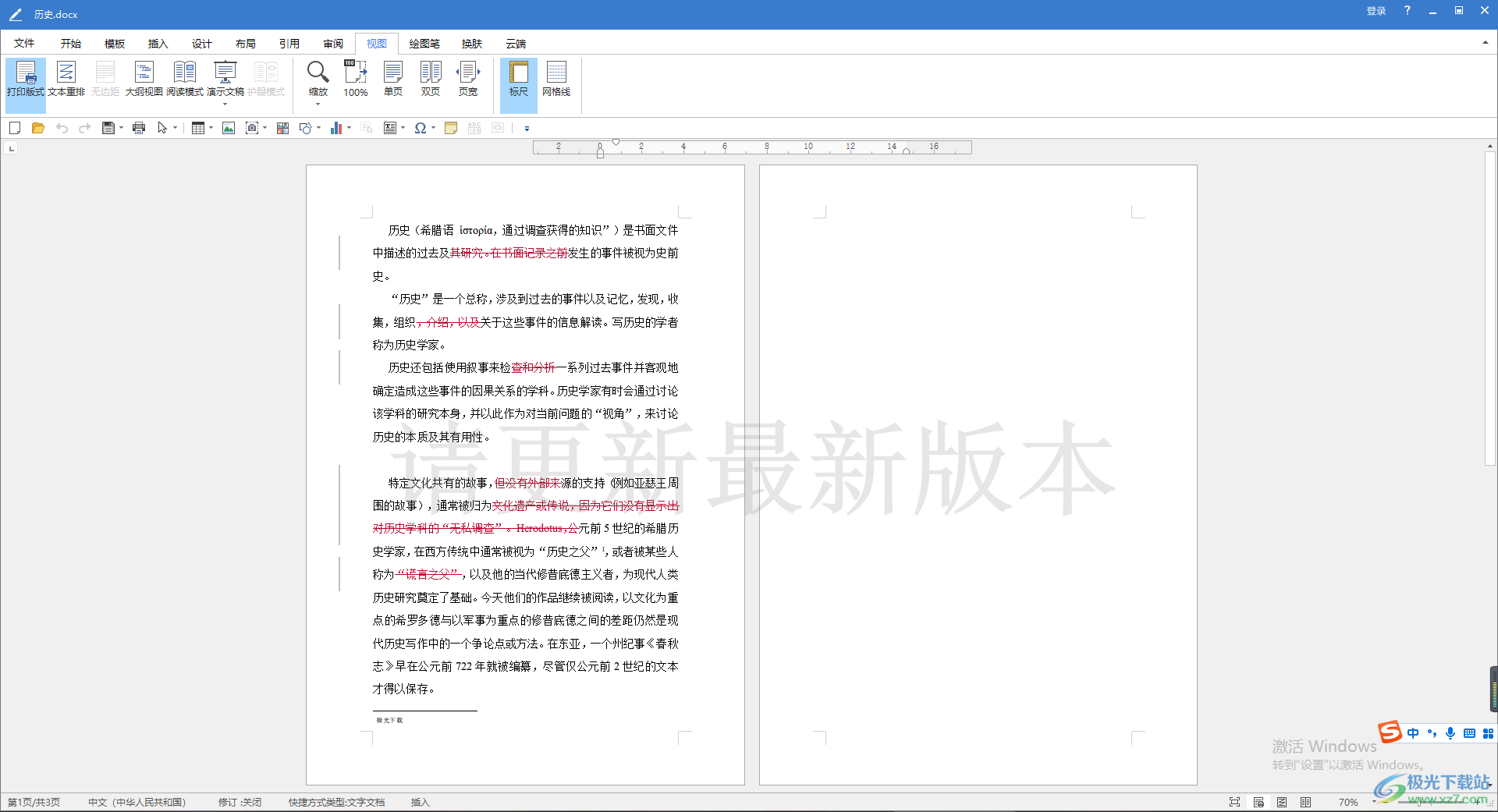
Task: Switch to the 审阅 tab
Action: pyautogui.click(x=333, y=44)
